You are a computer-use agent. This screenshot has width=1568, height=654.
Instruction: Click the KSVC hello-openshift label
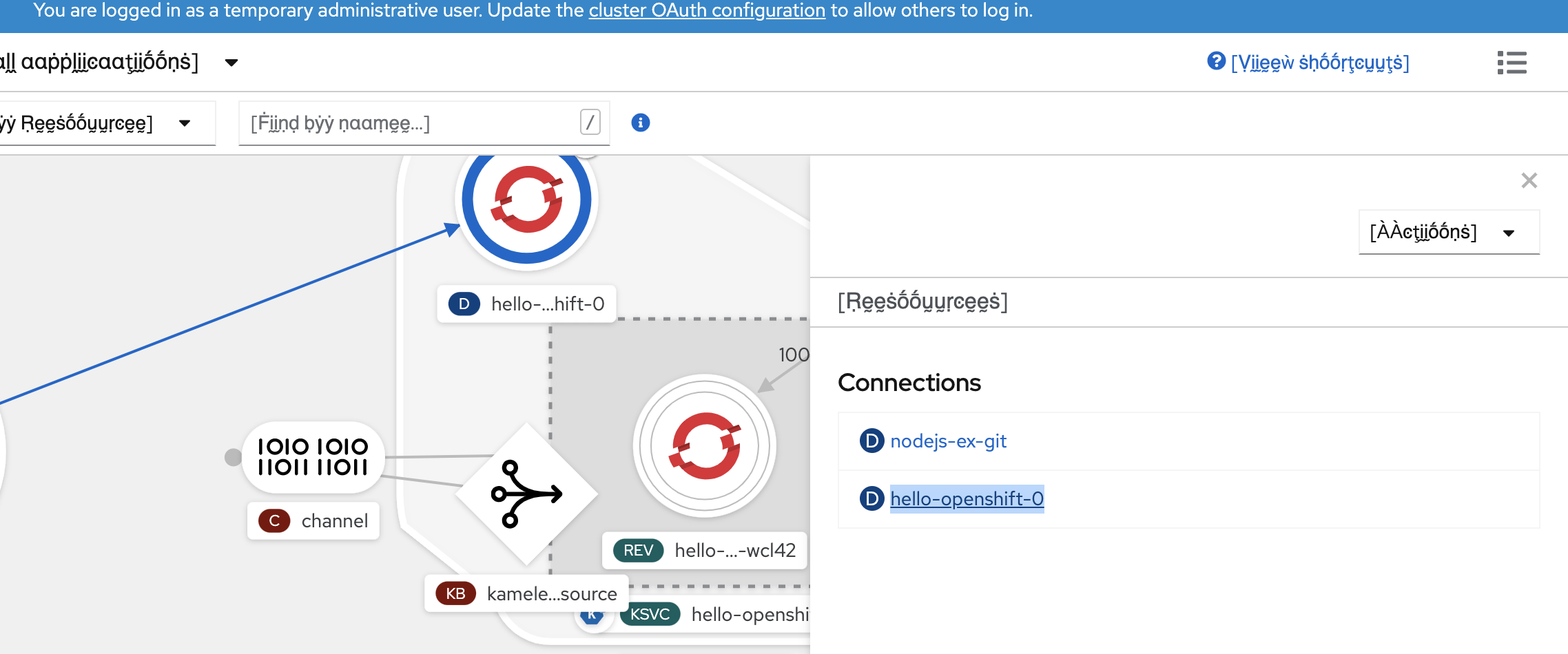(x=714, y=614)
